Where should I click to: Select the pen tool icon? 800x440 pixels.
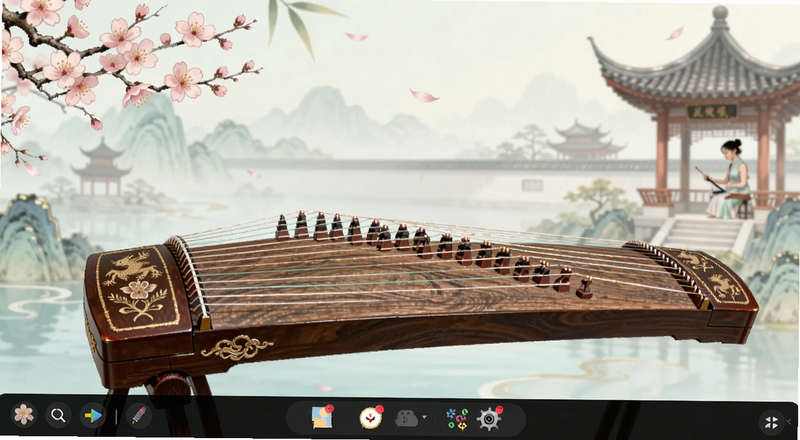139,416
